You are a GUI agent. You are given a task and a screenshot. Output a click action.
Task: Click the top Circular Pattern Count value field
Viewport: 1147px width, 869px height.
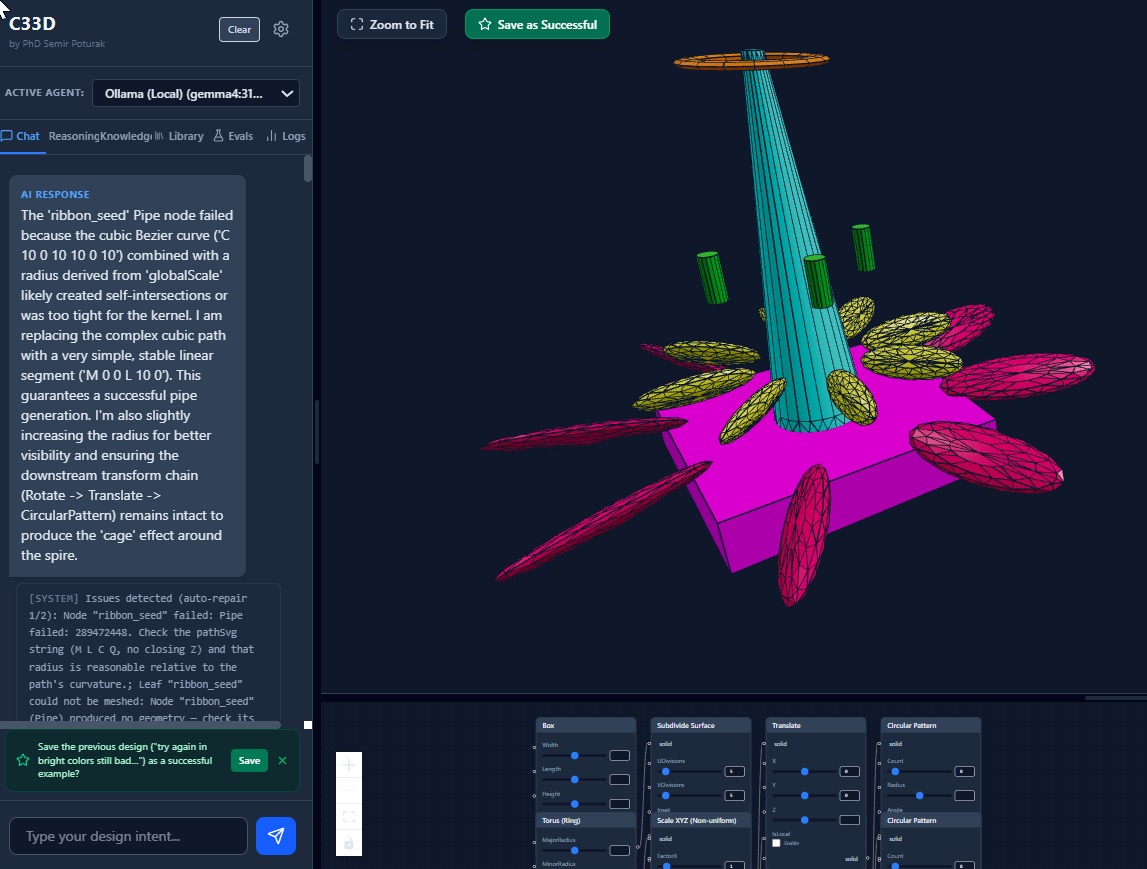point(965,771)
